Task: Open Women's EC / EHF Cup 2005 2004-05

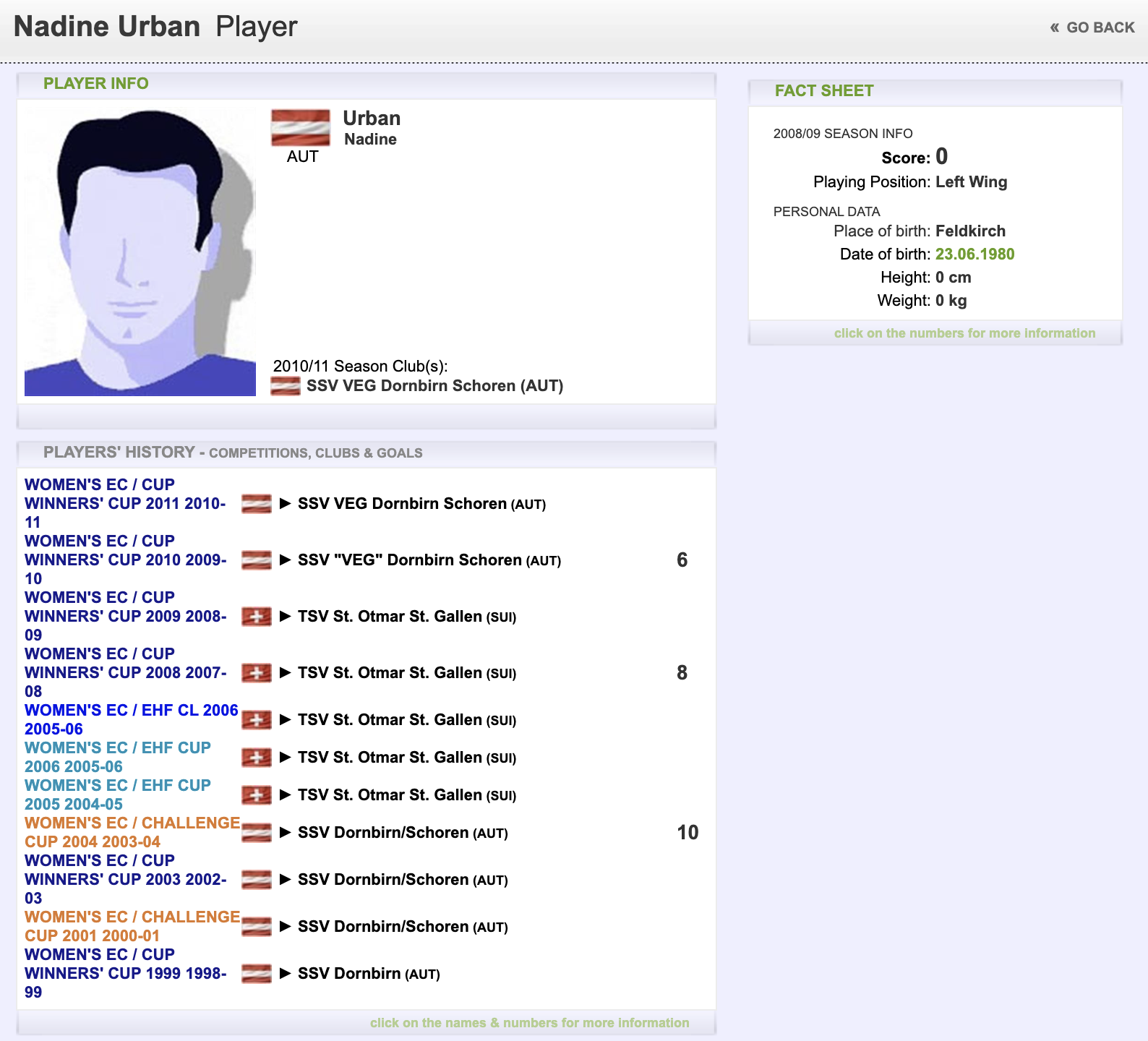Action: tap(118, 794)
